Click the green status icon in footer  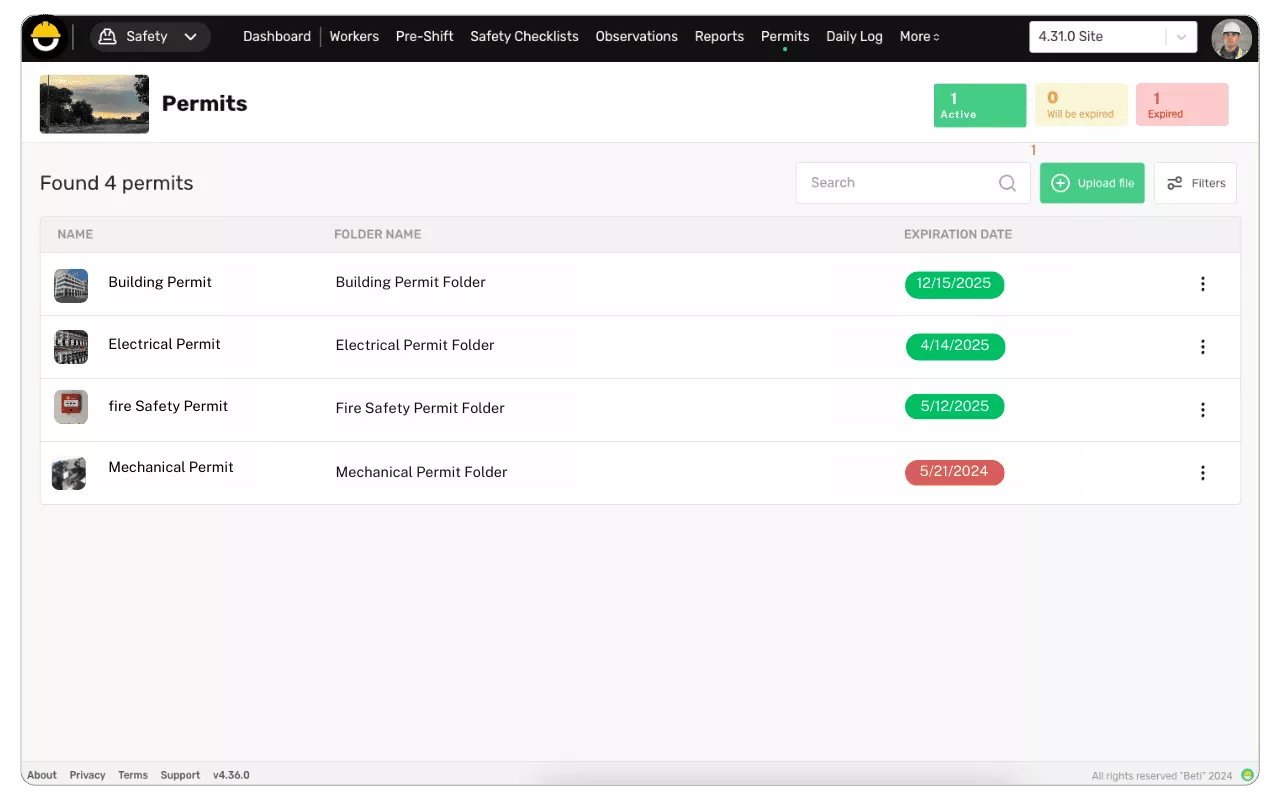[1247, 775]
